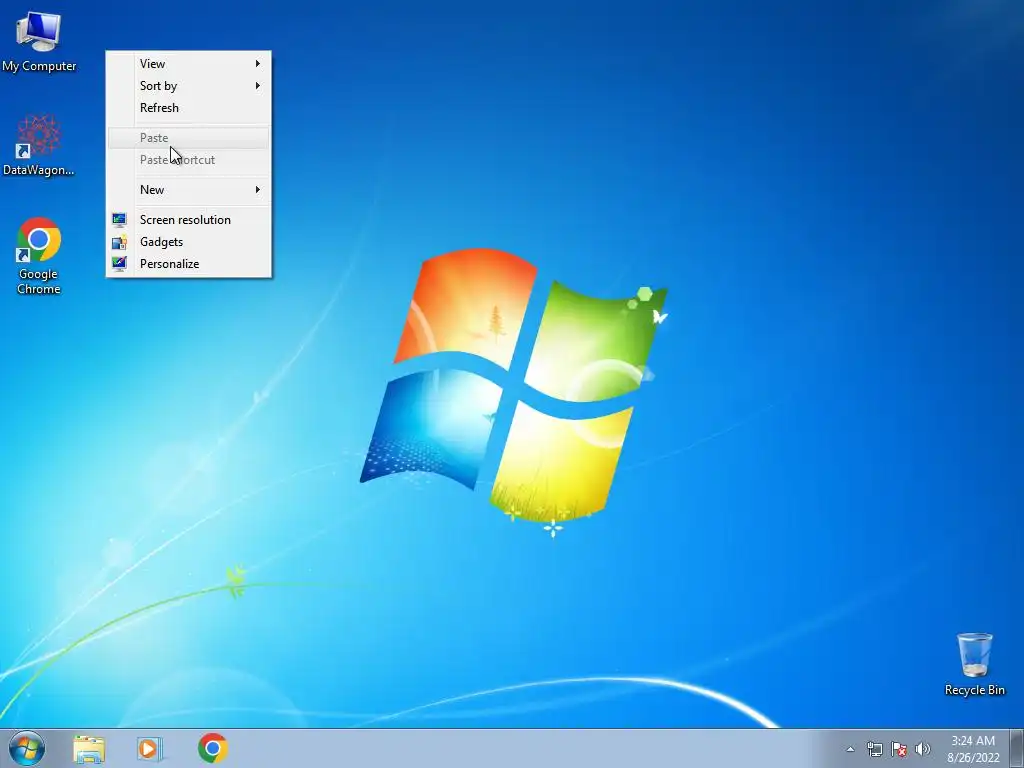
Task: Open the clock showing 3:24 AM
Action: 973,749
